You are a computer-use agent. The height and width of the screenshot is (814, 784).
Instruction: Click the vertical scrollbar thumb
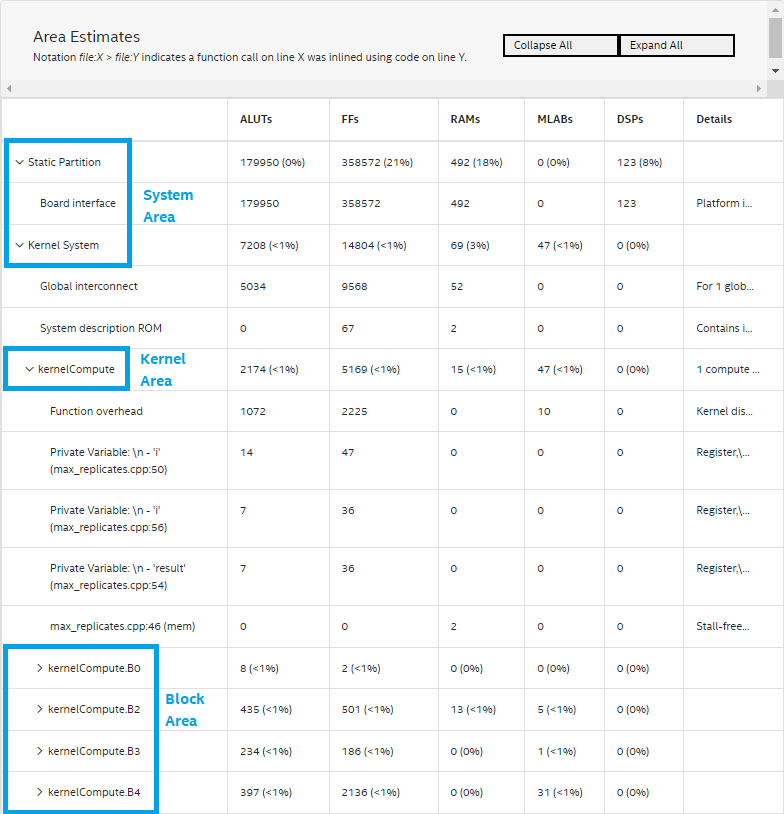pos(775,38)
